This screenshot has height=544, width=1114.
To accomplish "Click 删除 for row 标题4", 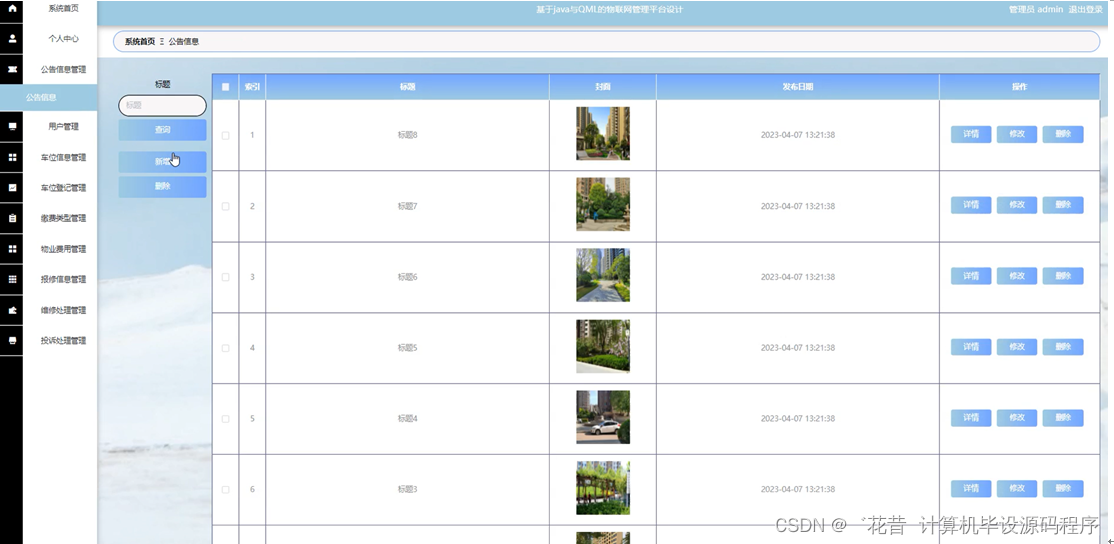I will pyautogui.click(x=1063, y=418).
